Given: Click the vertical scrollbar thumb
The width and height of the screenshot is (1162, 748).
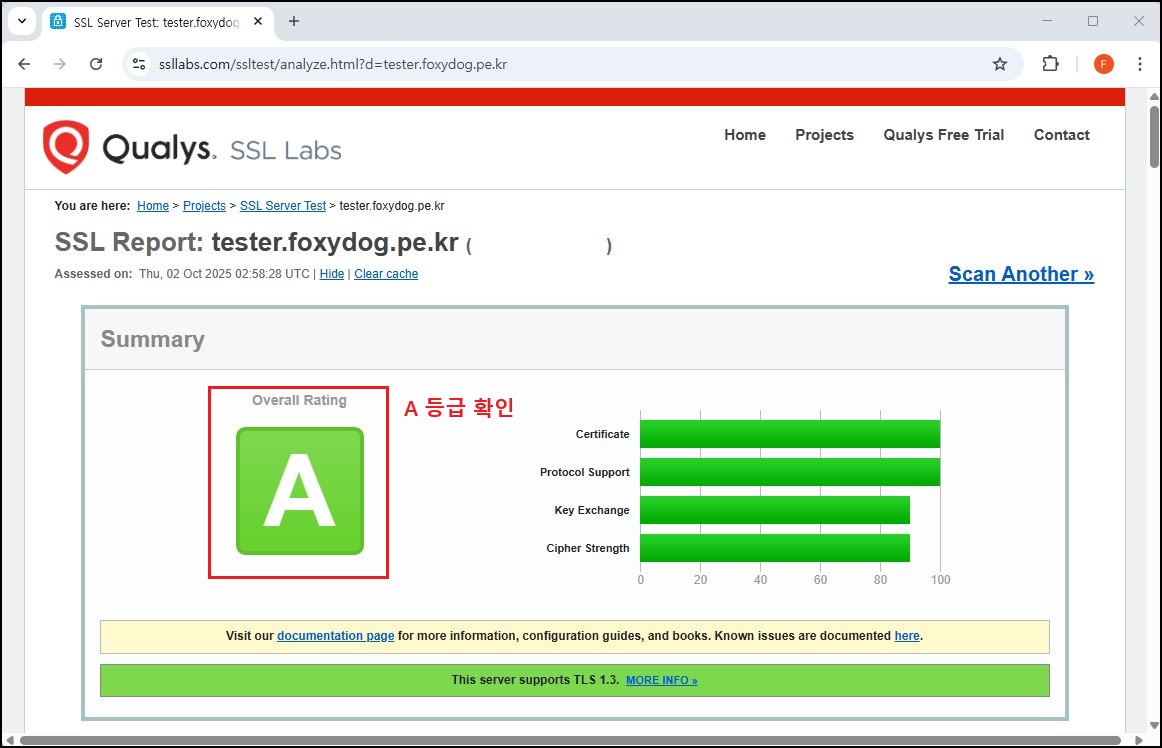Looking at the screenshot, I should pyautogui.click(x=1154, y=137).
